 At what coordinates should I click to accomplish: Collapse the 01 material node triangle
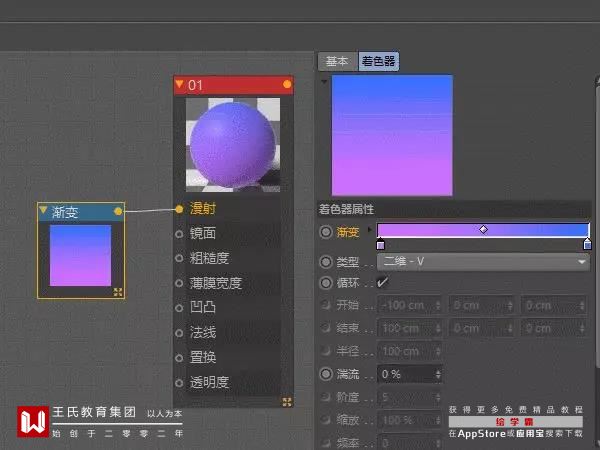179,83
